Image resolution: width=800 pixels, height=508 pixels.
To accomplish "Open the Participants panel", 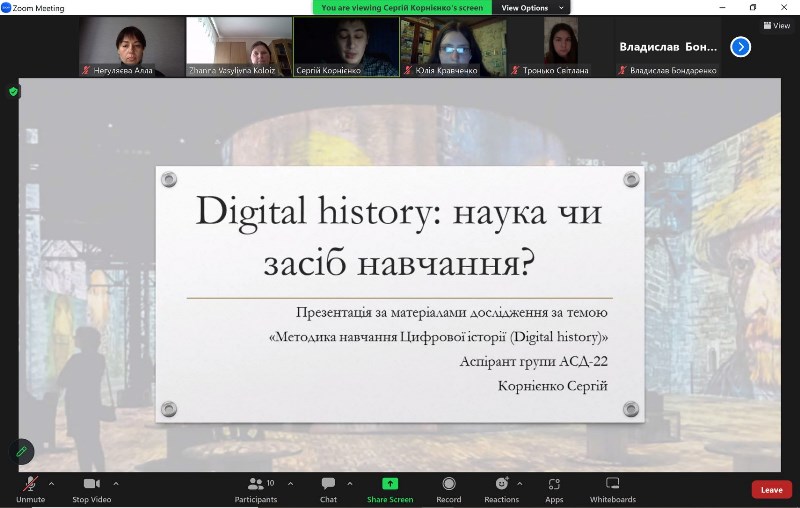I will (x=256, y=488).
